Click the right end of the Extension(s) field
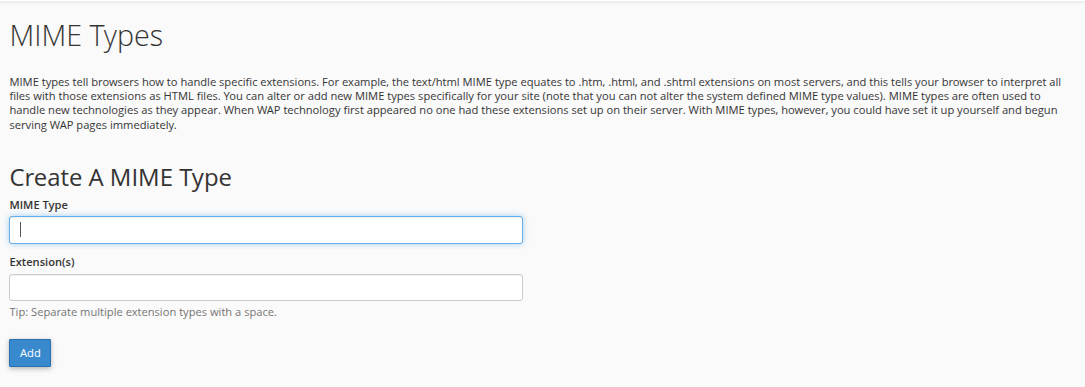1085x387 pixels. click(509, 287)
